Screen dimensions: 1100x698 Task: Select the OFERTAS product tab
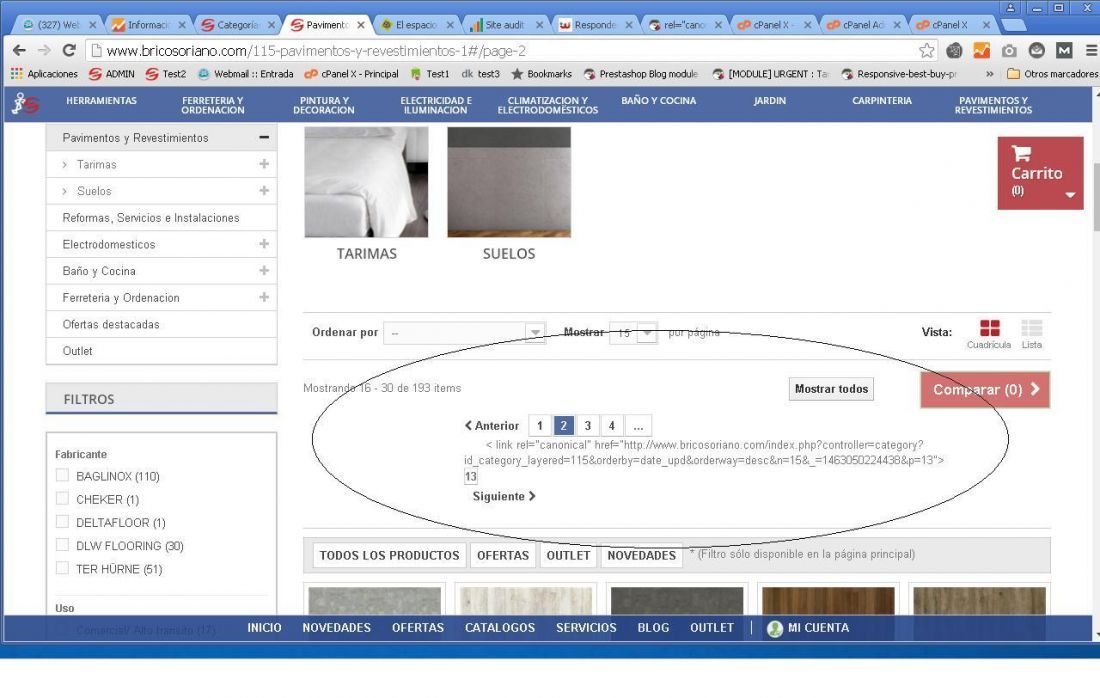click(503, 555)
